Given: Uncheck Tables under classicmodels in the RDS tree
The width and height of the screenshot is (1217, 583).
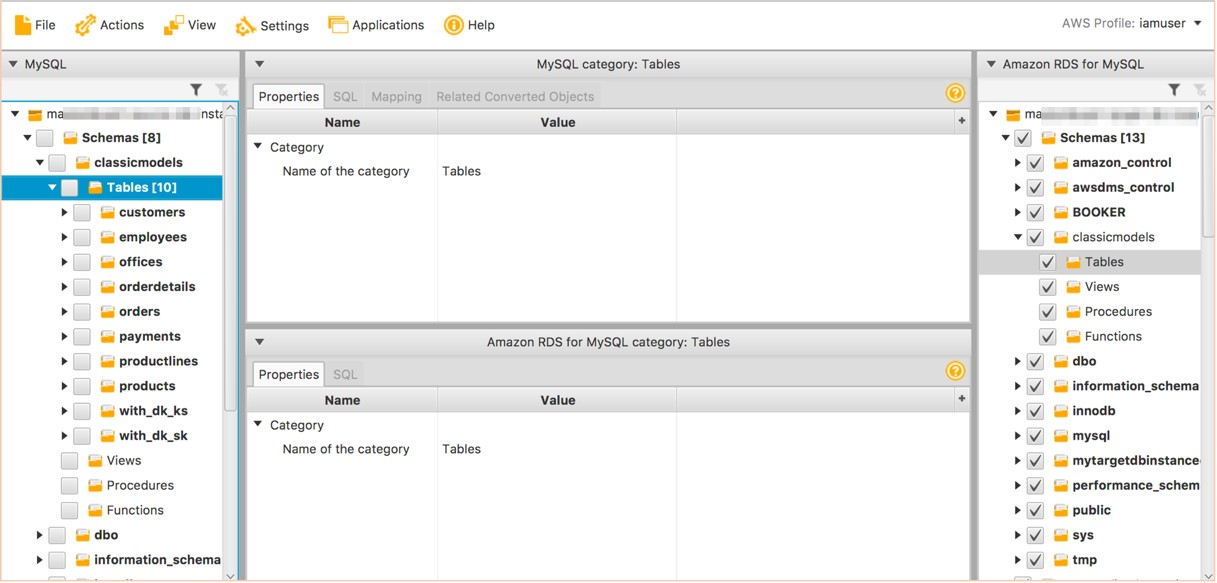Looking at the screenshot, I should click(x=1047, y=261).
